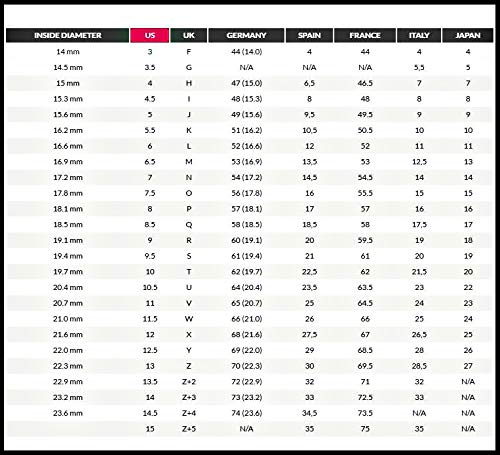Select Germany value 54 (17.2)
Viewport: 500px width, 455px height.
coord(247,178)
